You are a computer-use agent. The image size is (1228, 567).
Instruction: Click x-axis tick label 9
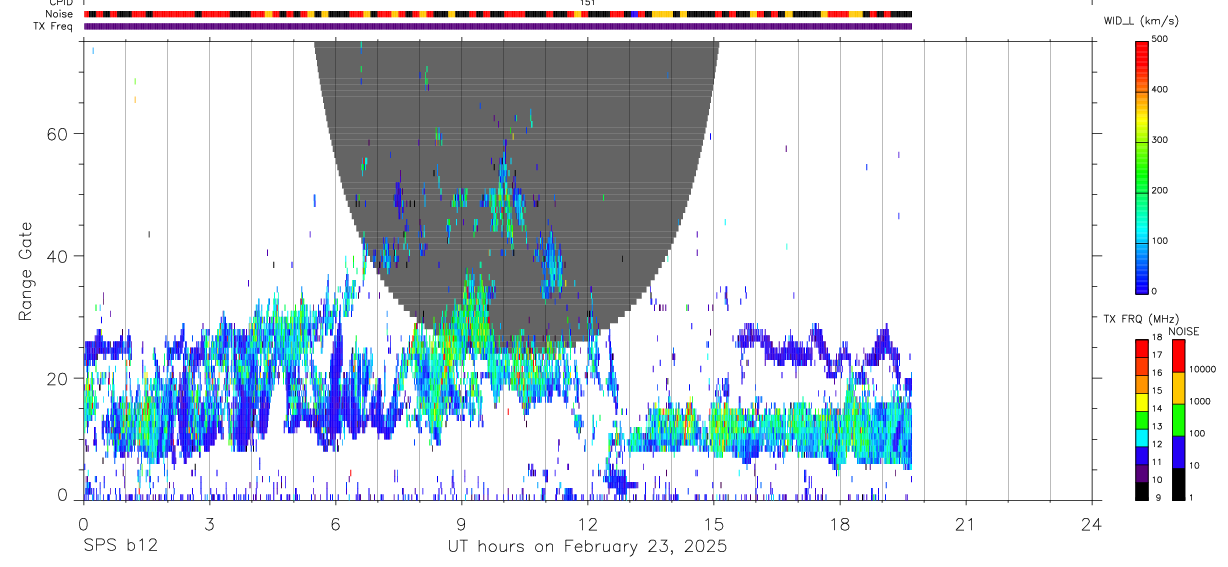click(461, 523)
